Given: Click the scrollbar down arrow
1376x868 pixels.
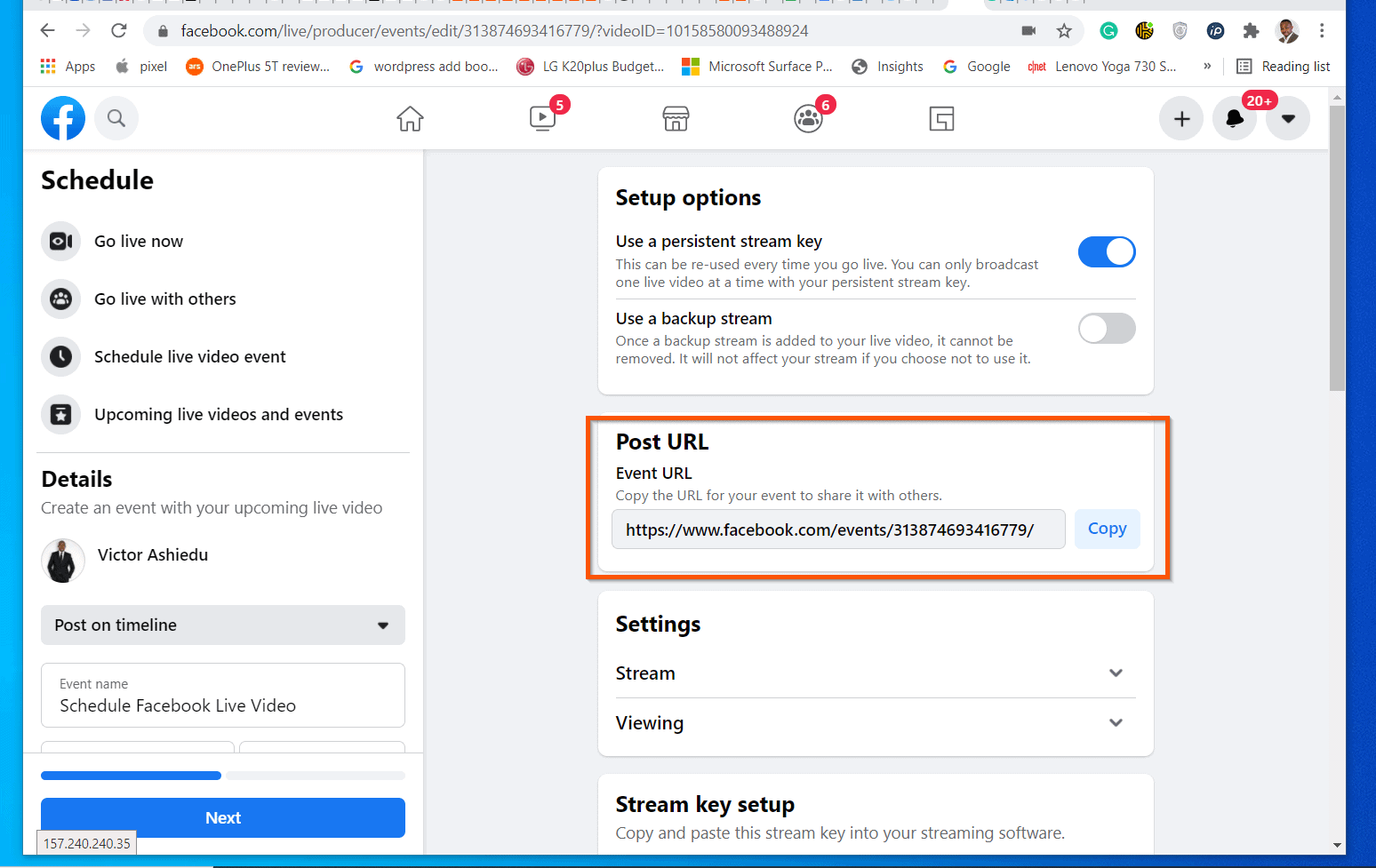Looking at the screenshot, I should click(x=1337, y=846).
